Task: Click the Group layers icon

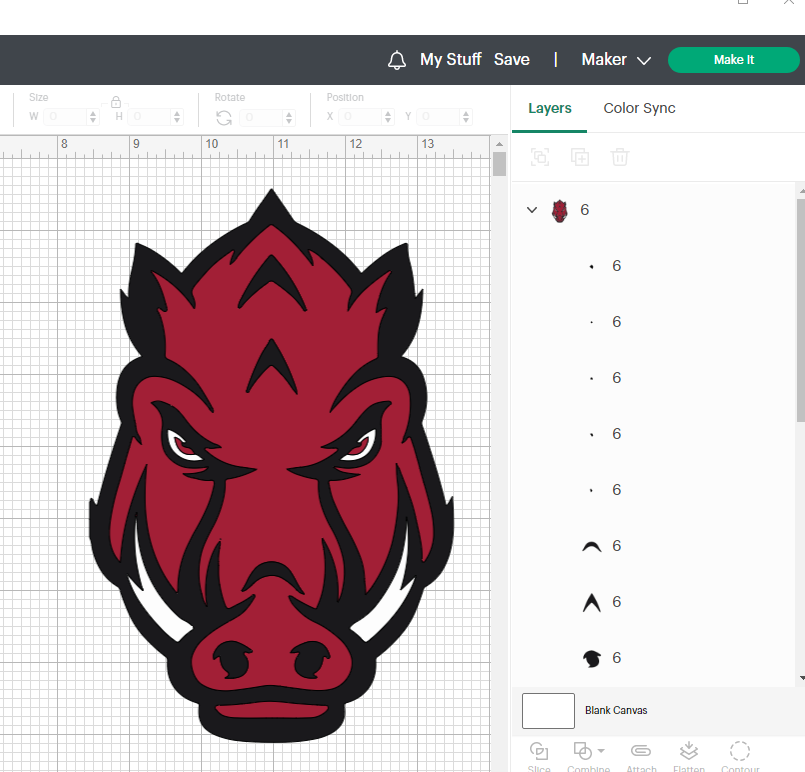Action: click(540, 157)
